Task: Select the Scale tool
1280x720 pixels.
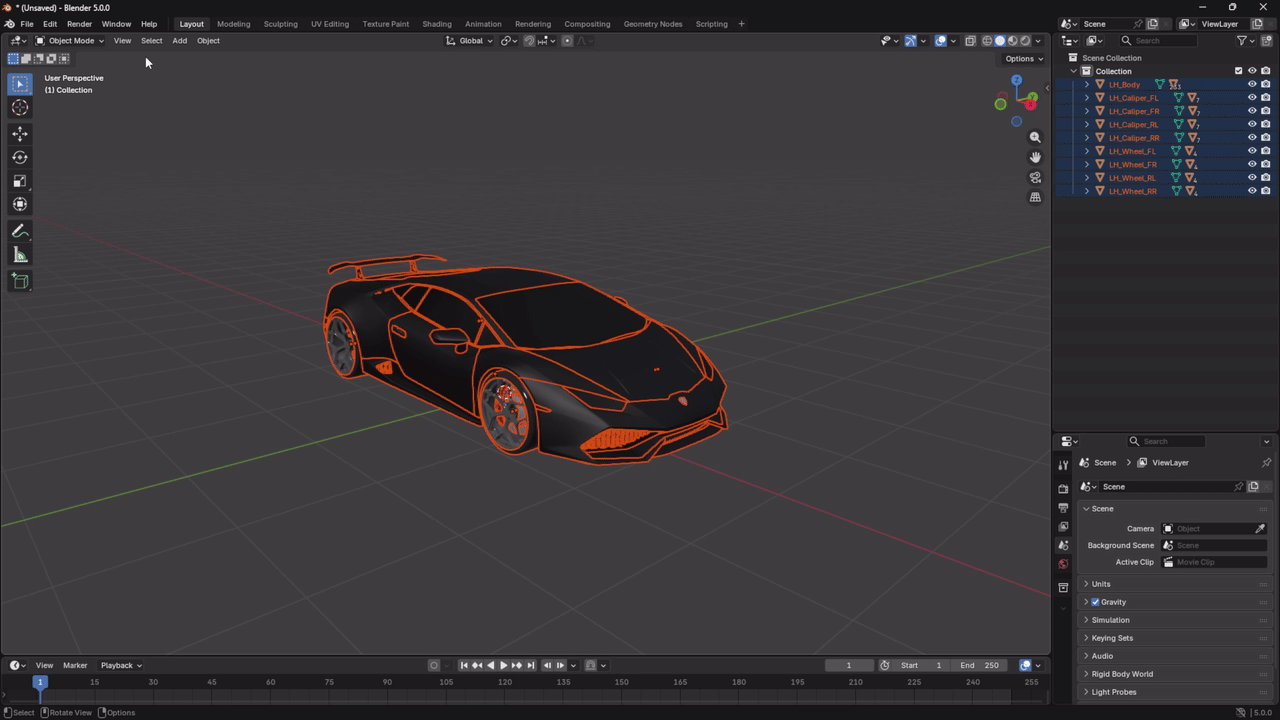Action: (20, 181)
